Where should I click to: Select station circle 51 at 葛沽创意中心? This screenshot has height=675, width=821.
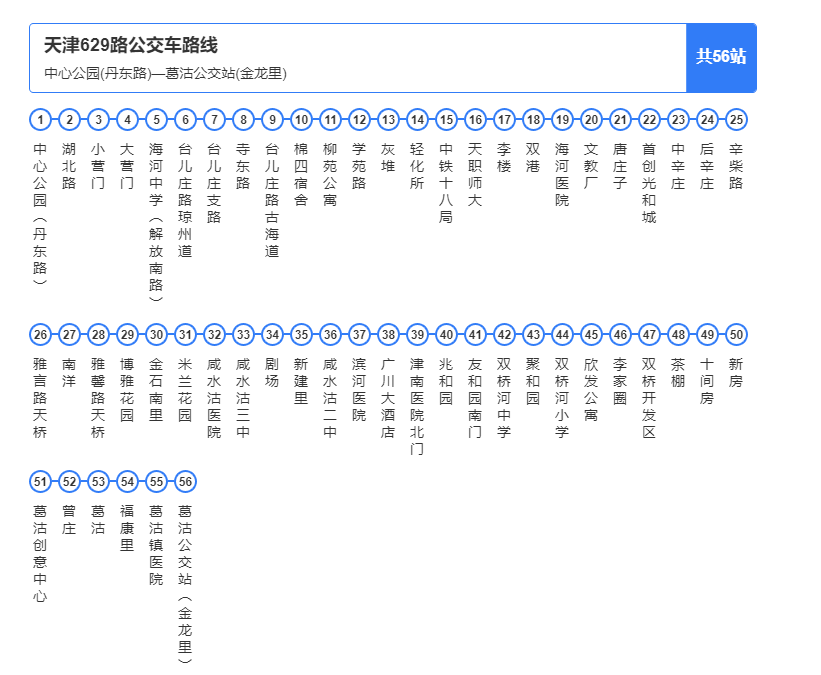[39, 482]
